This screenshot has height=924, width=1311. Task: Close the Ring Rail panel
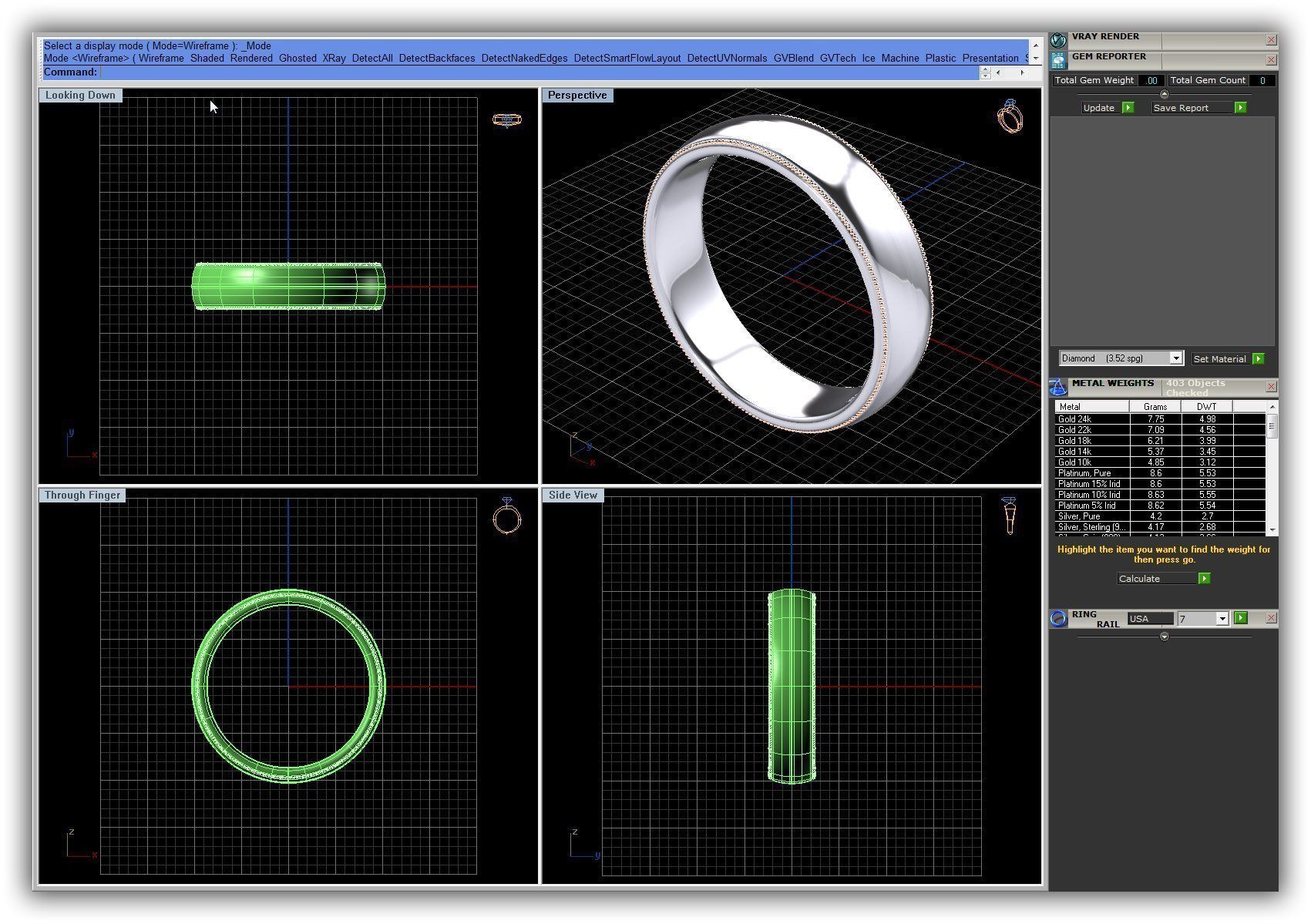[1271, 618]
